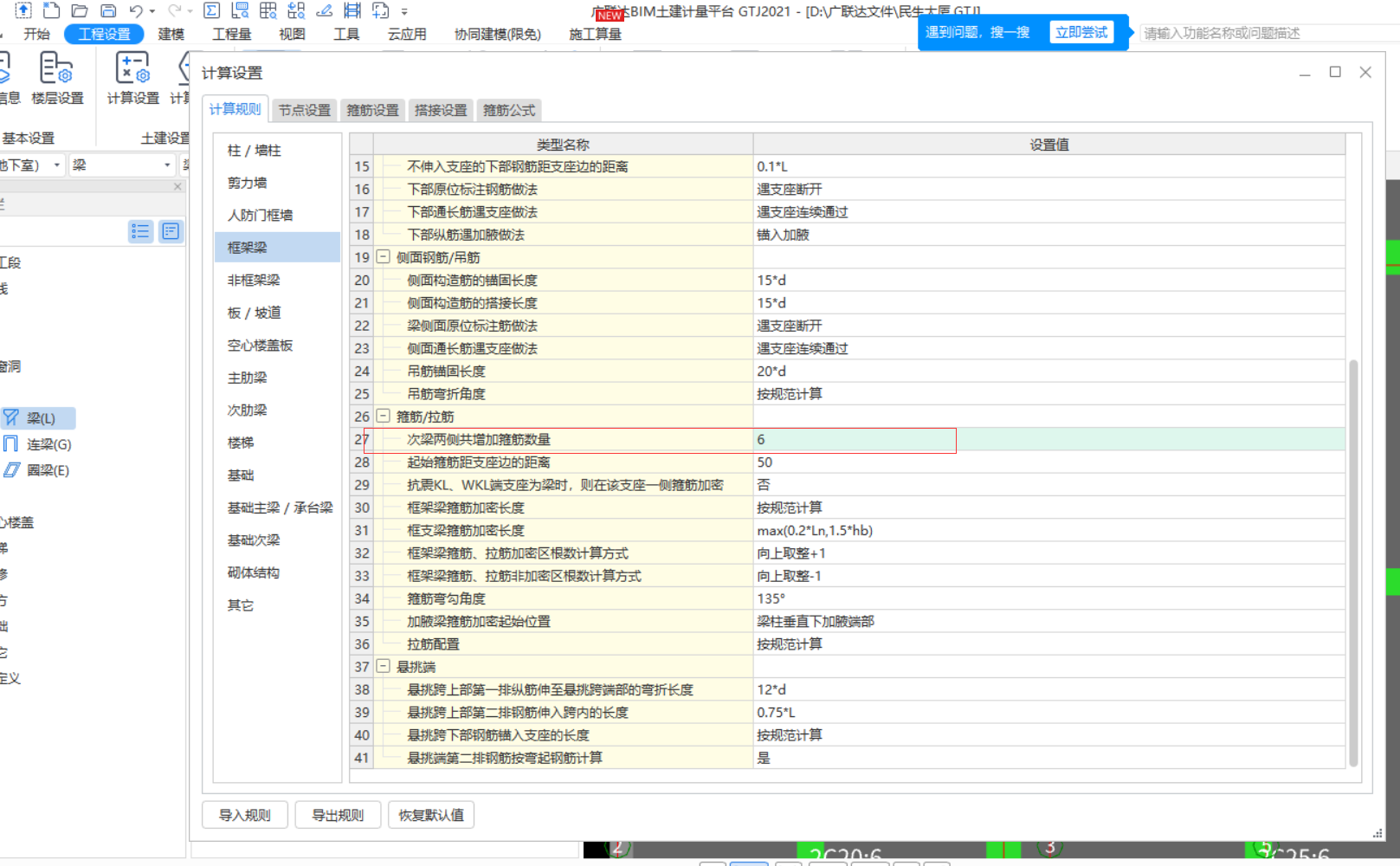Collapse the 箍筋/拉筋 group
This screenshot has width=1400, height=866.
384,417
